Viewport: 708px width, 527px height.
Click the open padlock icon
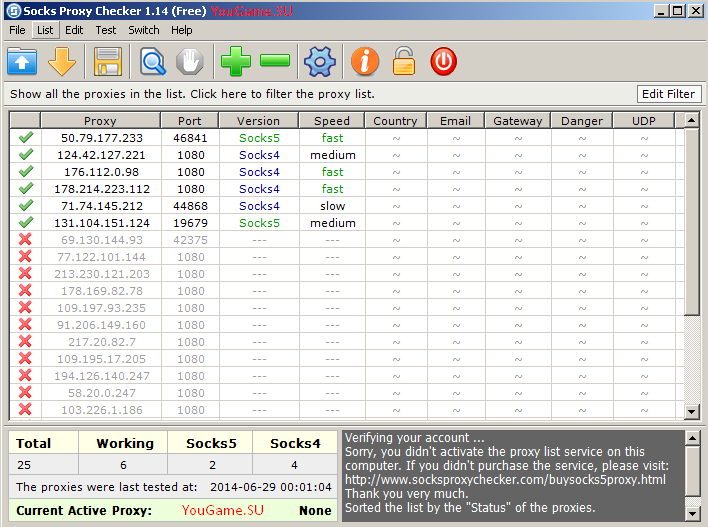point(403,62)
